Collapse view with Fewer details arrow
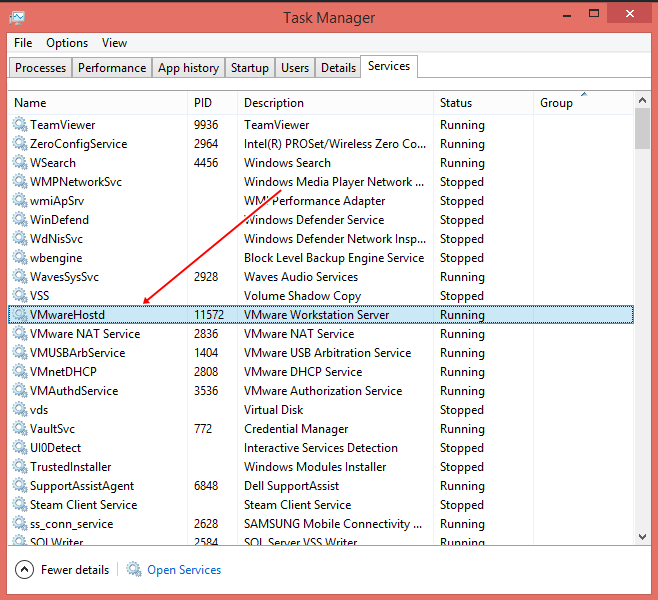The image size is (658, 600). (x=24, y=569)
